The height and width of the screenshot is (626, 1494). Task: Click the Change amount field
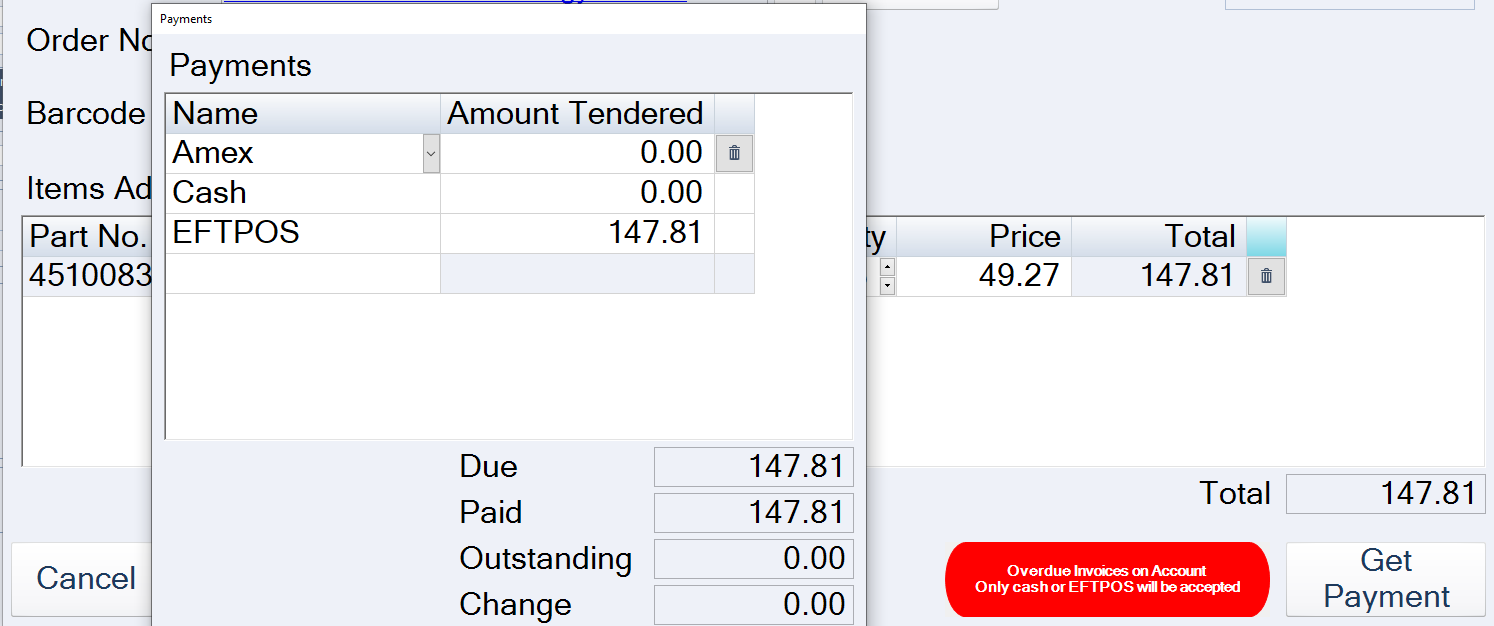[753, 605]
